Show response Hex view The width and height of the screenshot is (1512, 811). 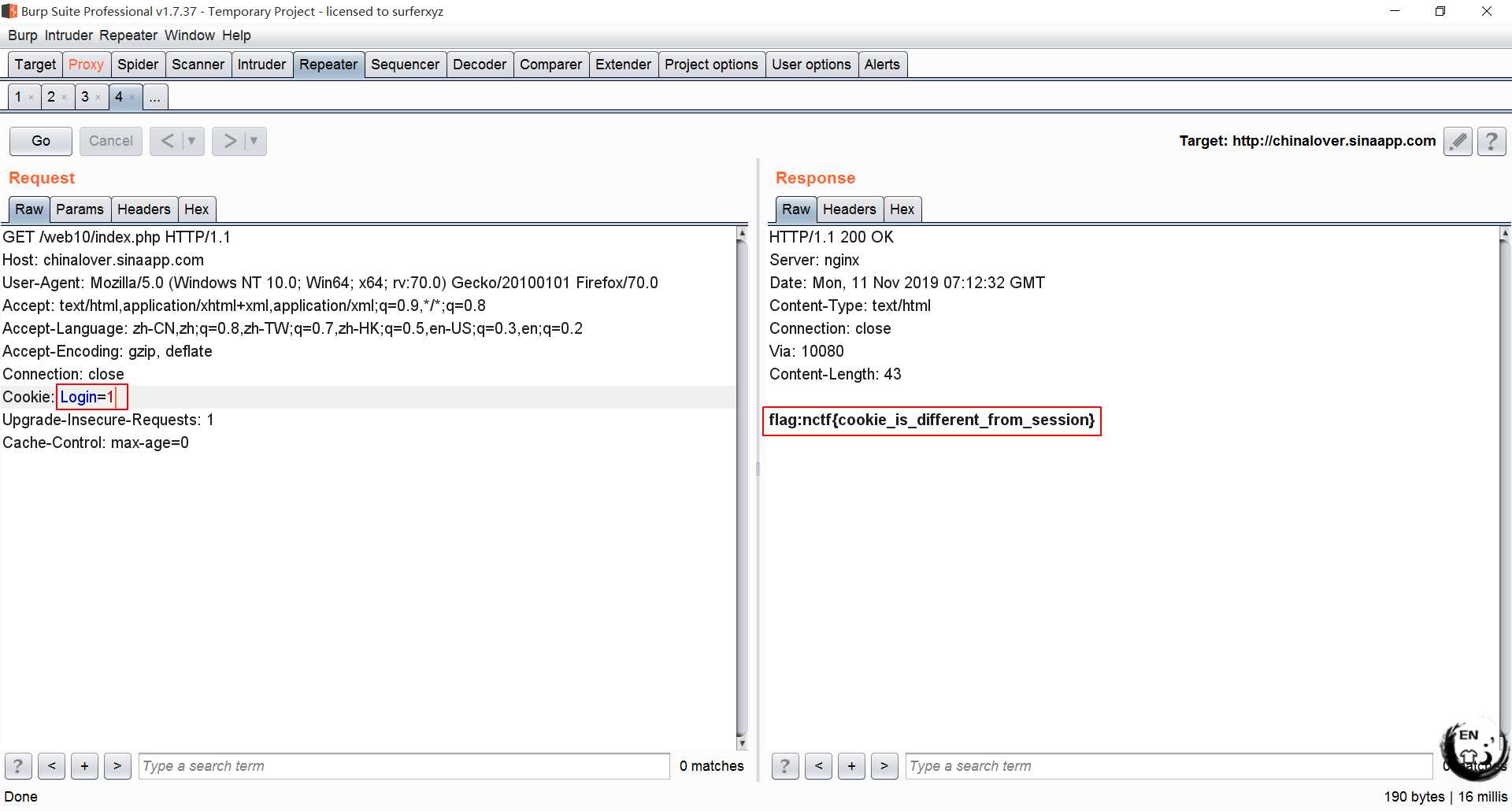click(x=902, y=209)
